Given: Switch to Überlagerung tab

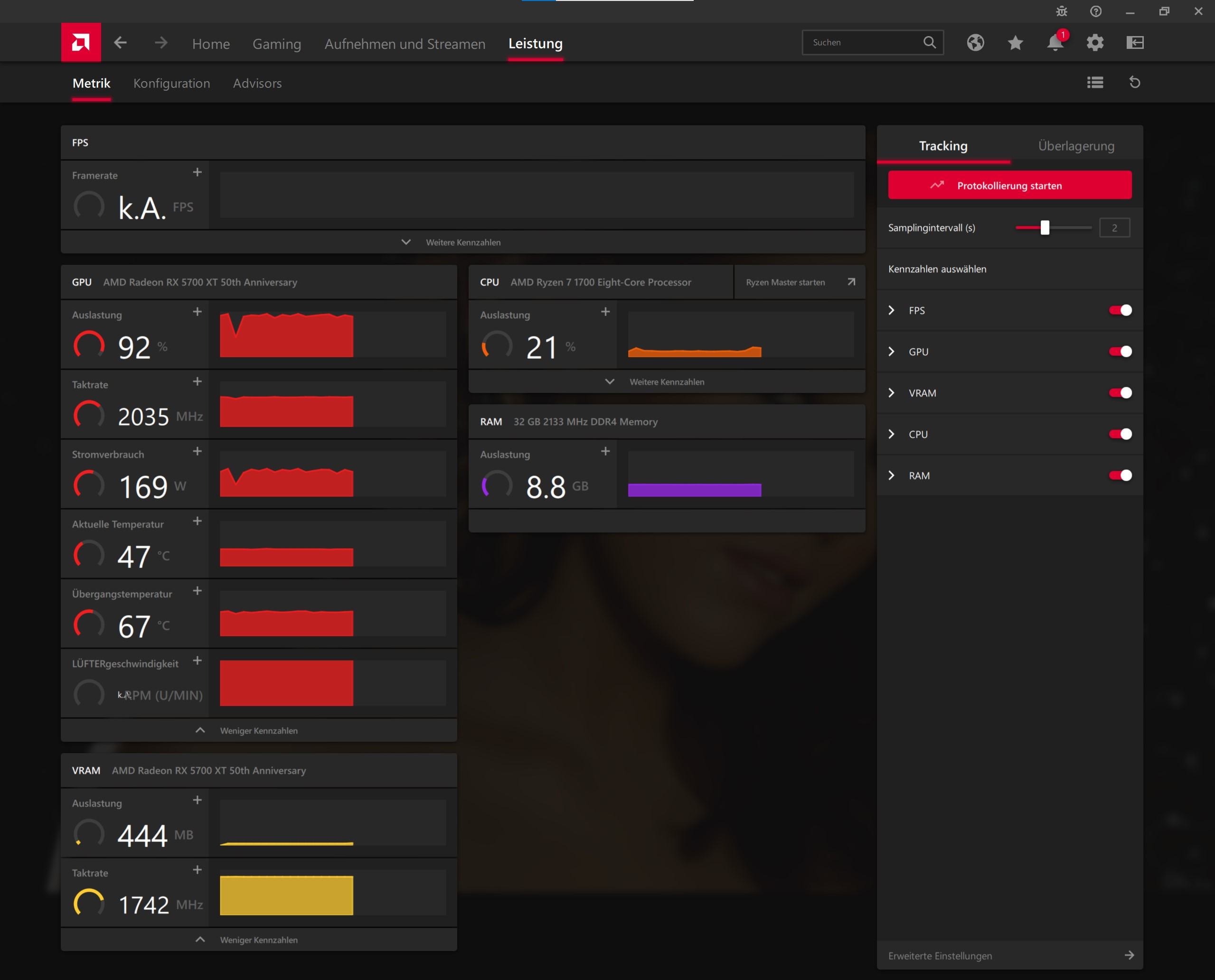Looking at the screenshot, I should (x=1076, y=146).
